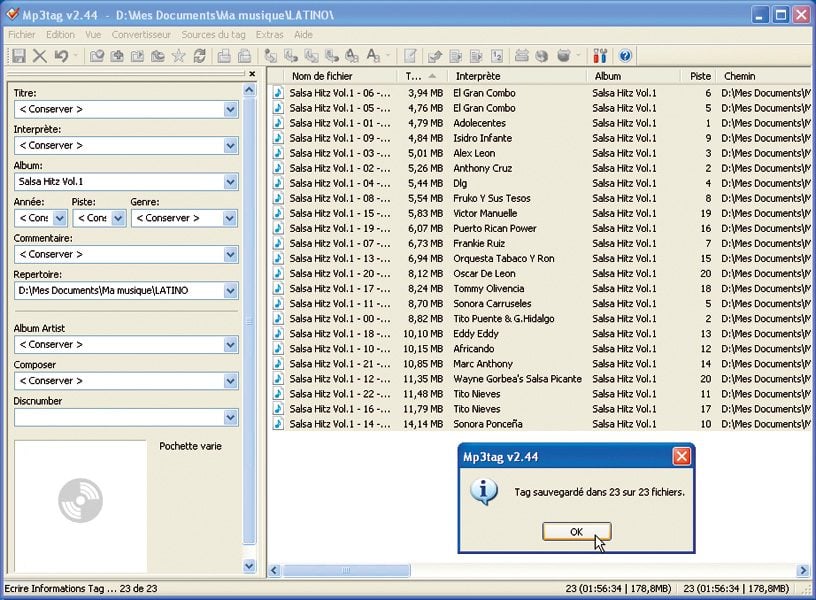This screenshot has height=600, width=816.
Task: Expand the Titre dropdown
Action: click(x=230, y=109)
